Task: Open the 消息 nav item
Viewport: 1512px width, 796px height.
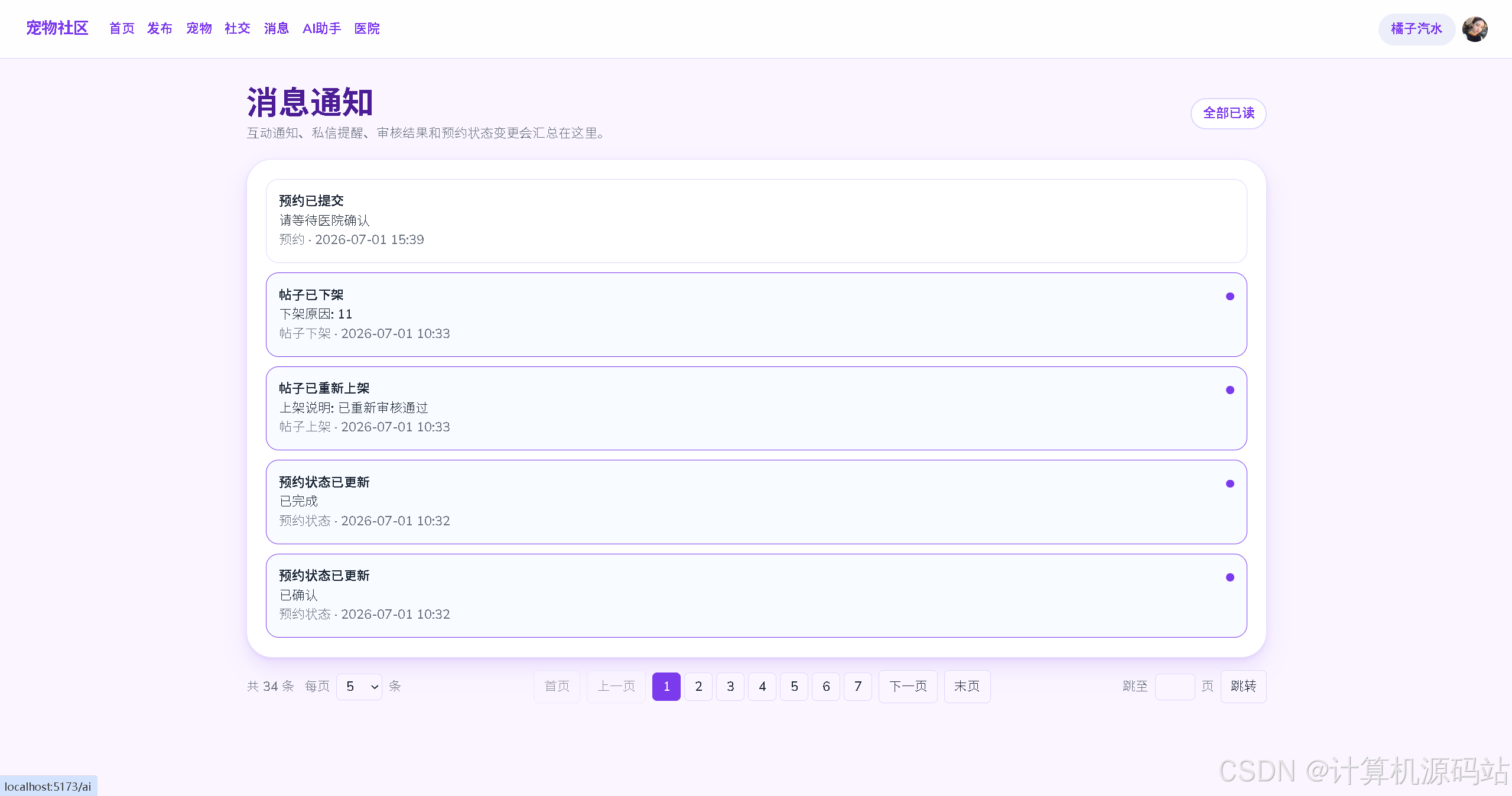Action: click(277, 28)
